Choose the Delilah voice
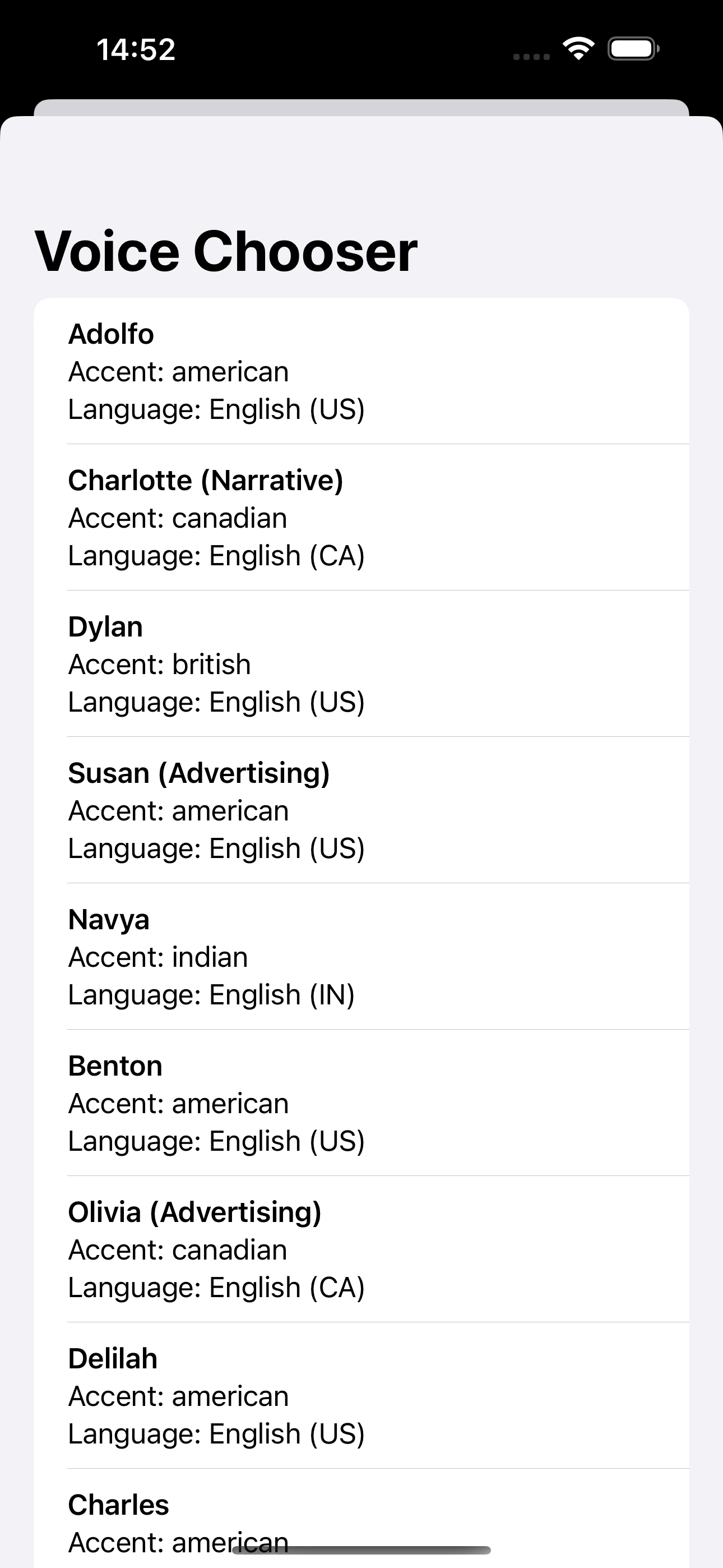The image size is (723, 1568). pos(113,1359)
